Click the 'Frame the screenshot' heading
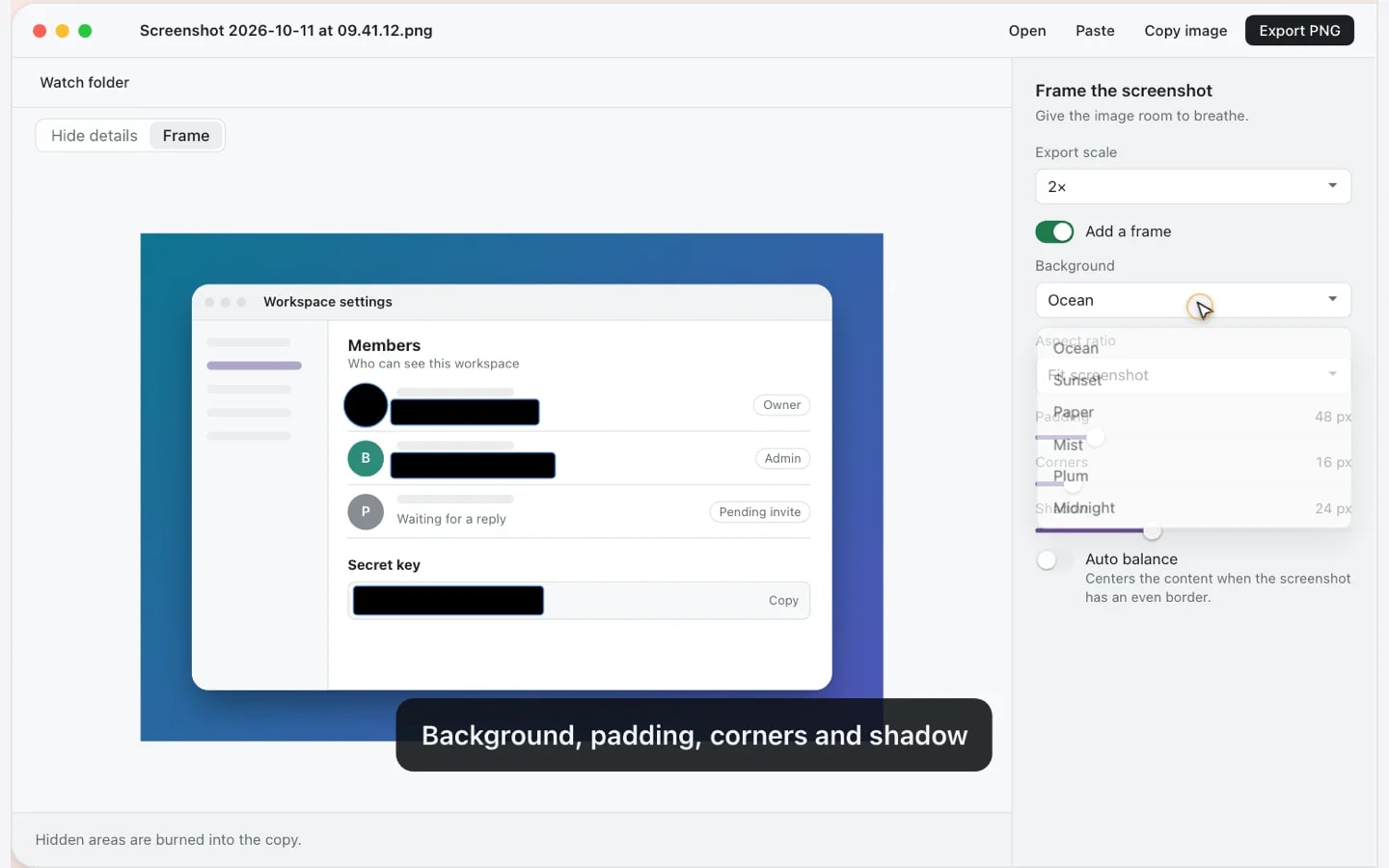 pyautogui.click(x=1124, y=91)
